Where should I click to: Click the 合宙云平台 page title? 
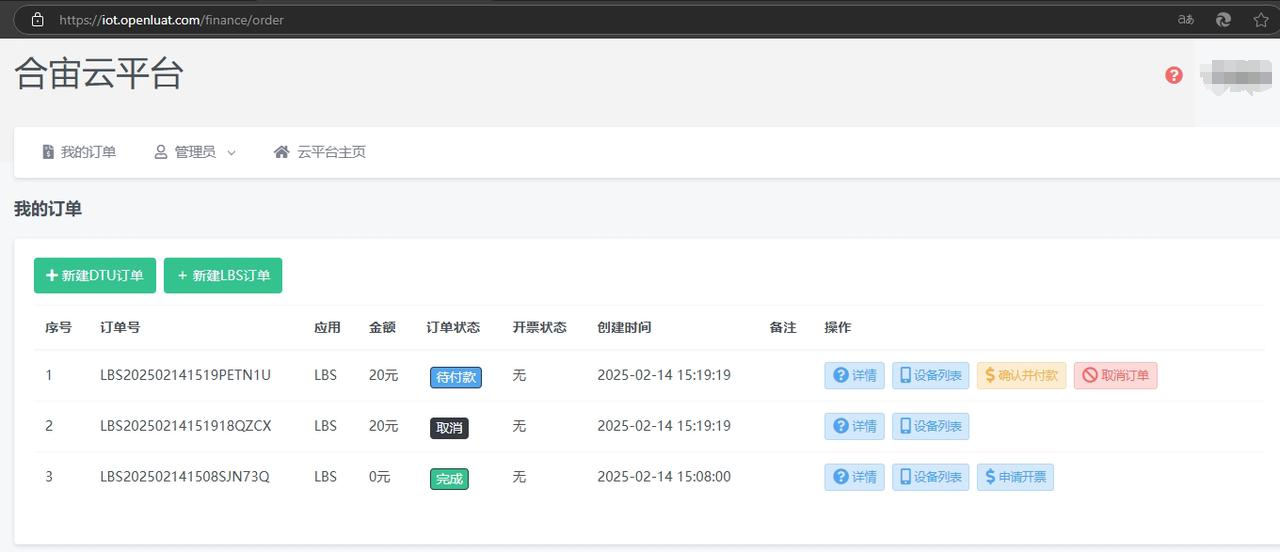[x=99, y=75]
